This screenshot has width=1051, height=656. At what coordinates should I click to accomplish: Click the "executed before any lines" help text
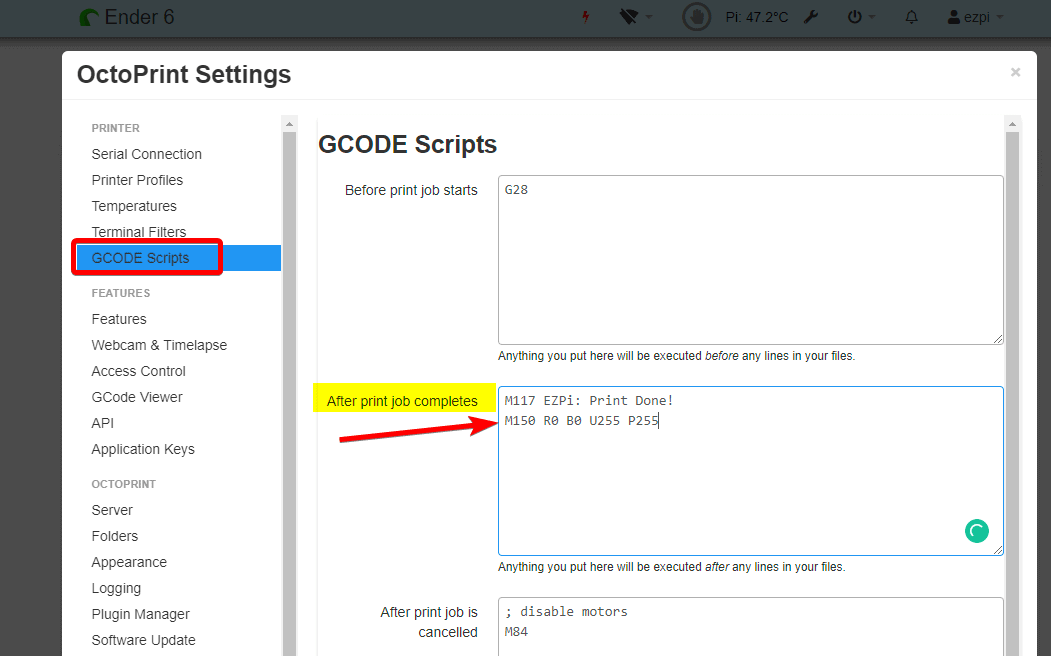[676, 356]
